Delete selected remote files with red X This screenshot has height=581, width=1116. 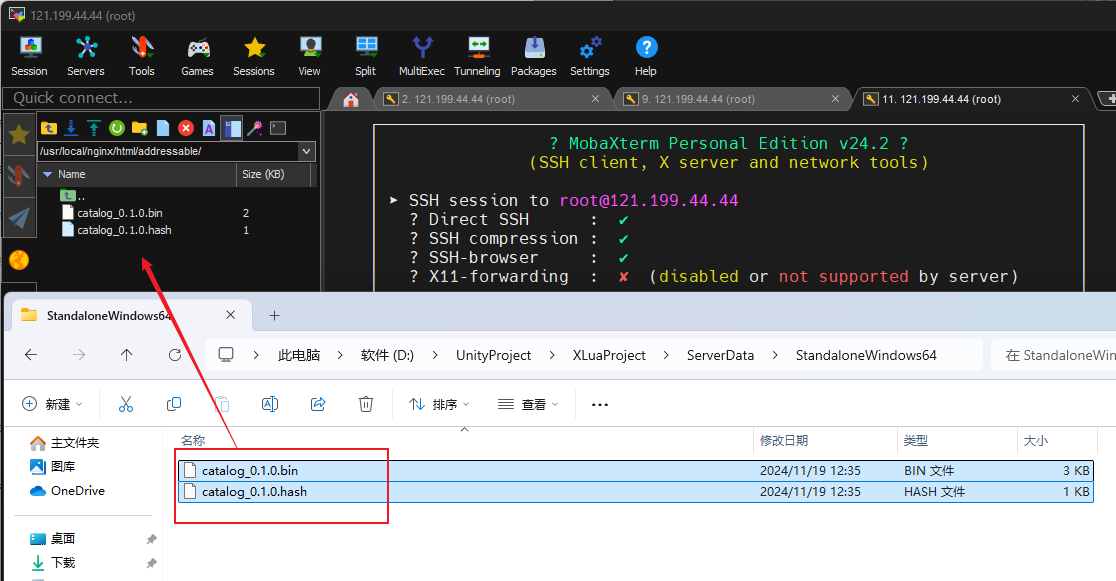(186, 128)
